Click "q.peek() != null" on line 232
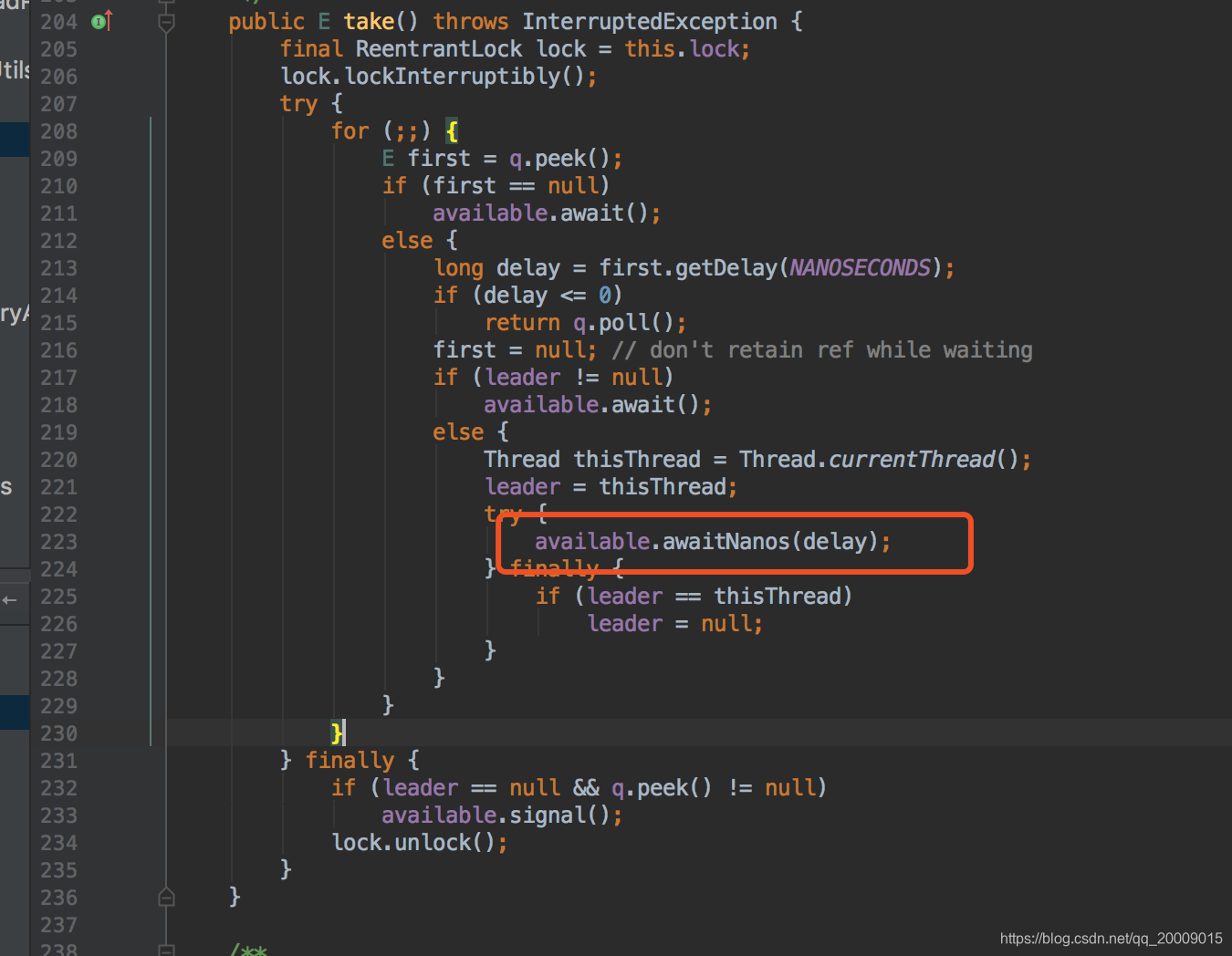The width and height of the screenshot is (1232, 956). coord(713,787)
